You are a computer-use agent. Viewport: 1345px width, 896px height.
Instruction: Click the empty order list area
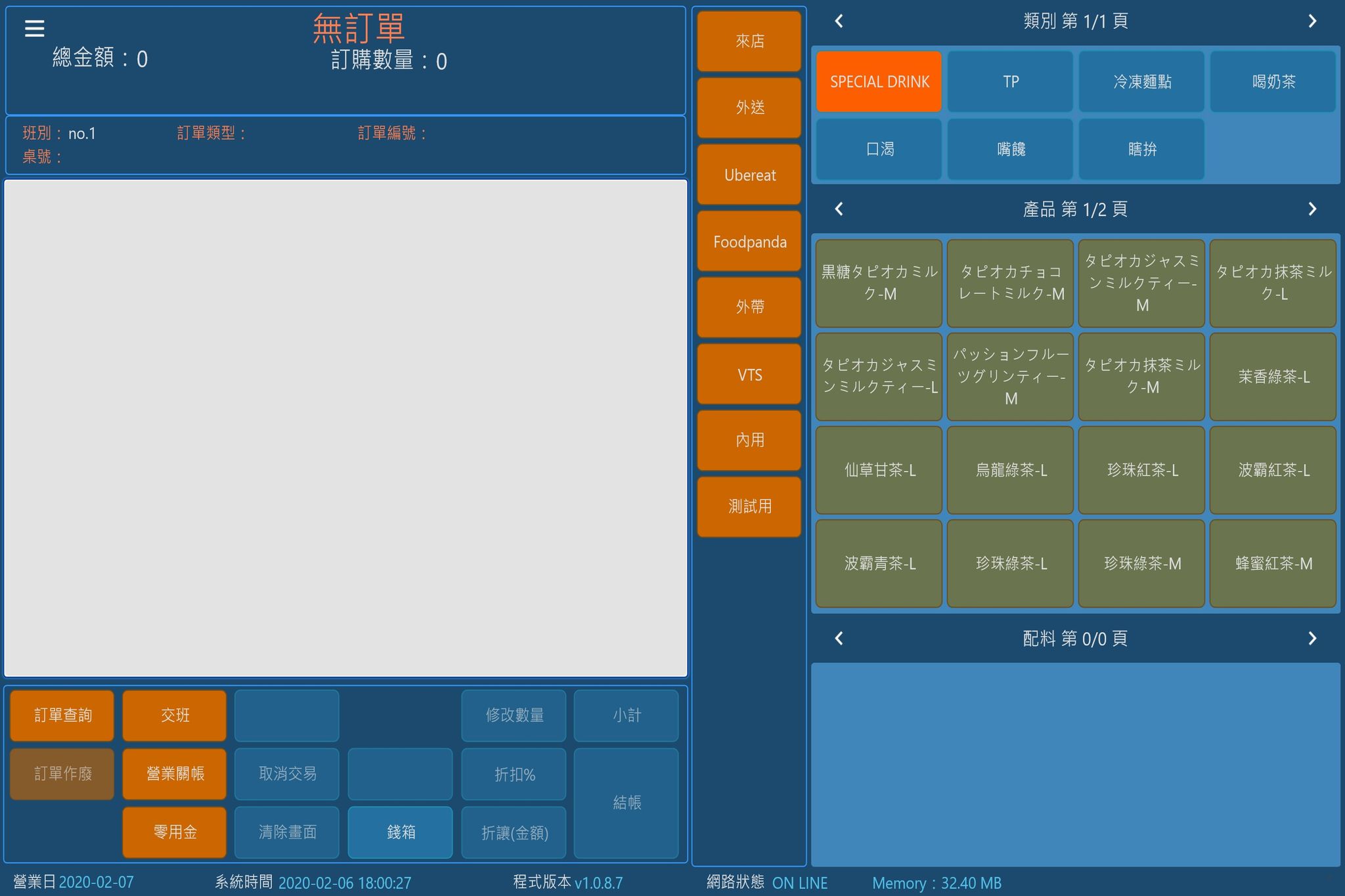pyautogui.click(x=344, y=427)
